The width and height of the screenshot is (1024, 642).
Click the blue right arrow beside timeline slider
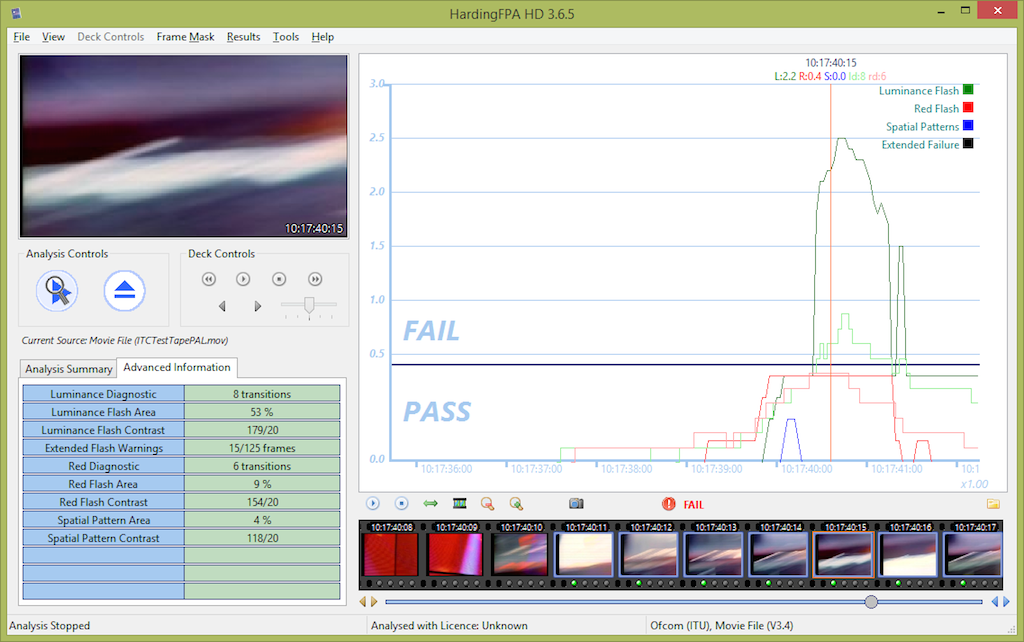(1006, 602)
